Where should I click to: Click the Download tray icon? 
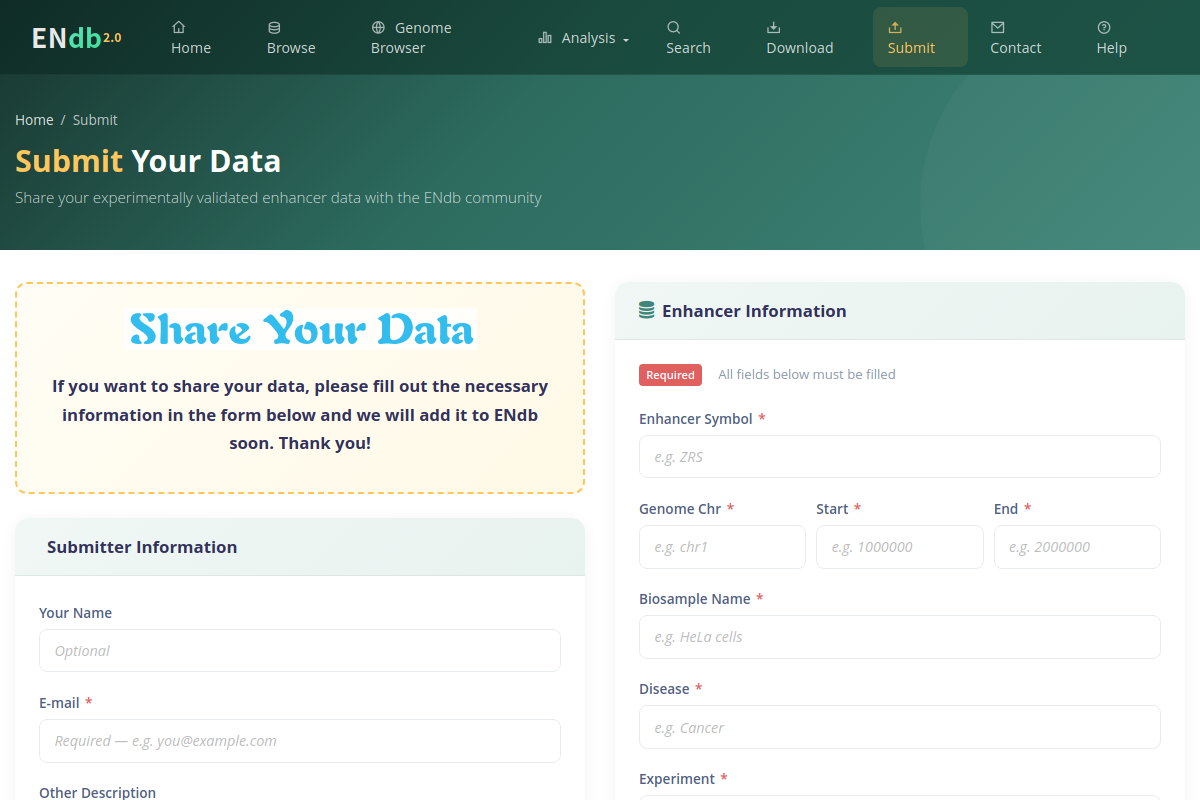pyautogui.click(x=774, y=28)
